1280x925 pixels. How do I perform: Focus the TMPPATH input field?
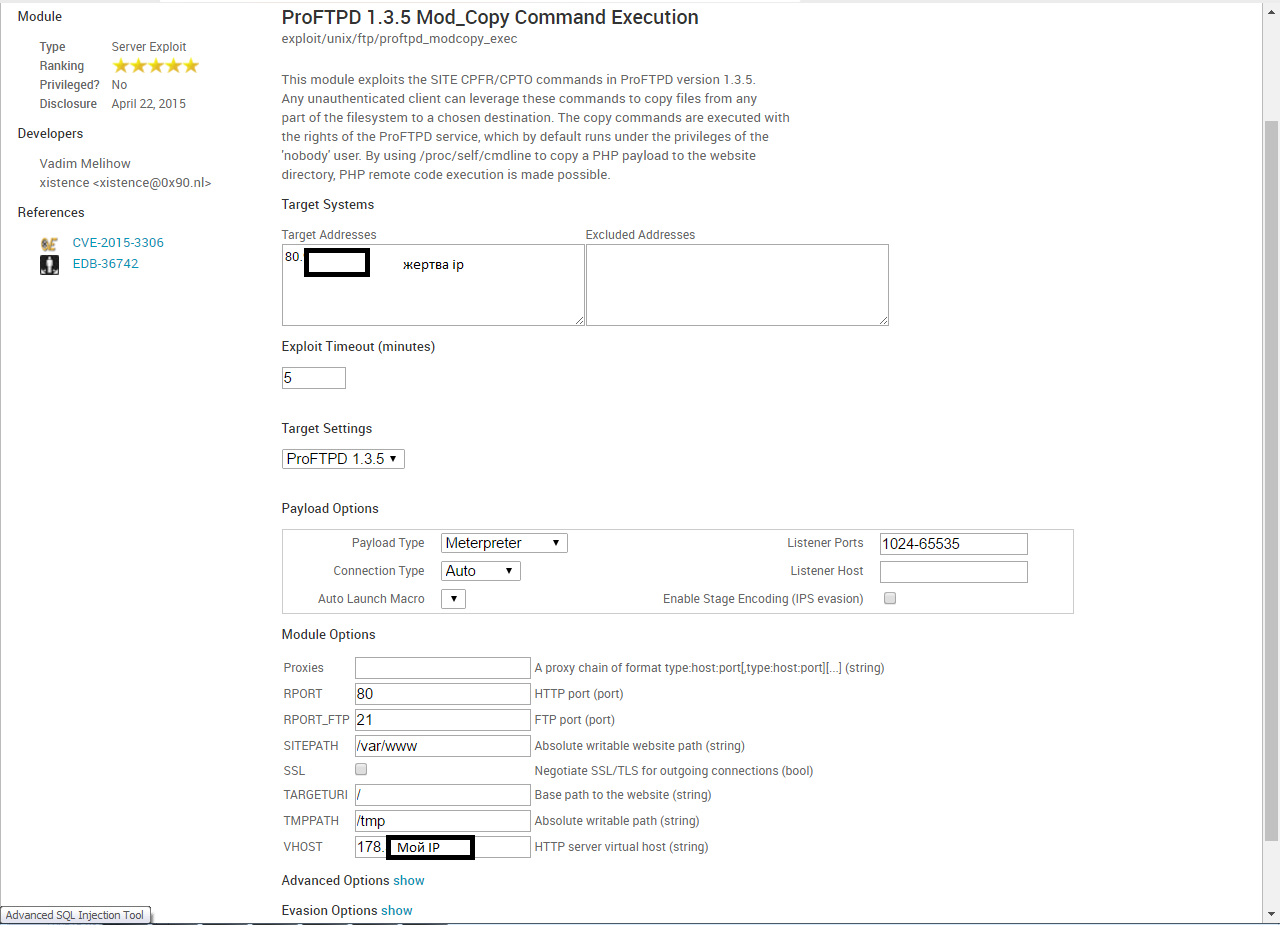pos(442,821)
